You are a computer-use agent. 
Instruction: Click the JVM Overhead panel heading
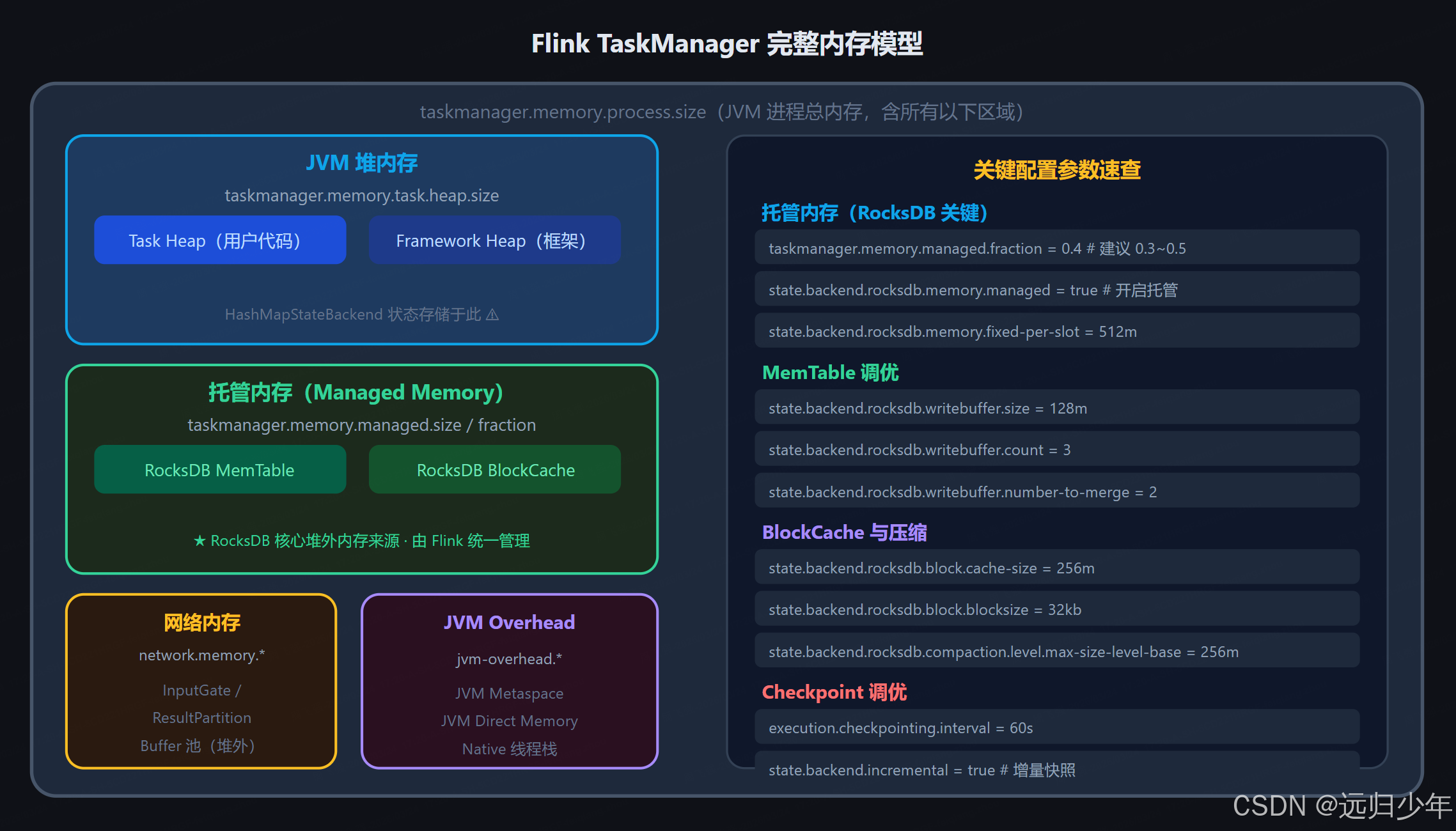509,623
